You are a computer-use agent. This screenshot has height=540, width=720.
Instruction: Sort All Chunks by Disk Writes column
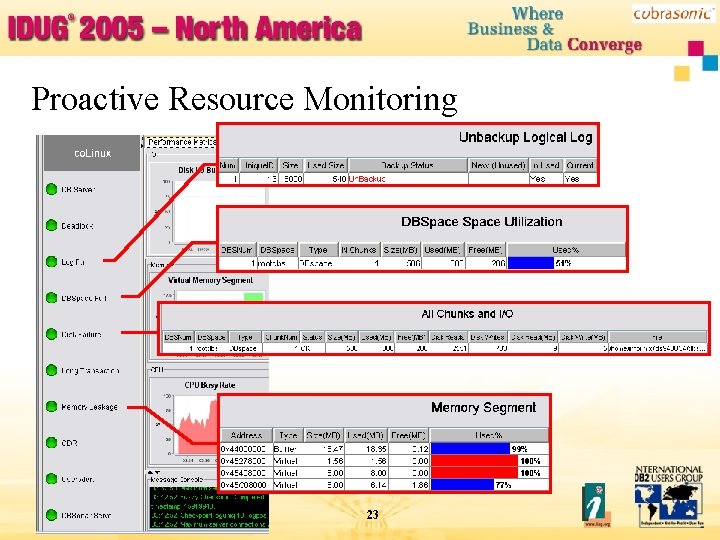click(x=488, y=337)
